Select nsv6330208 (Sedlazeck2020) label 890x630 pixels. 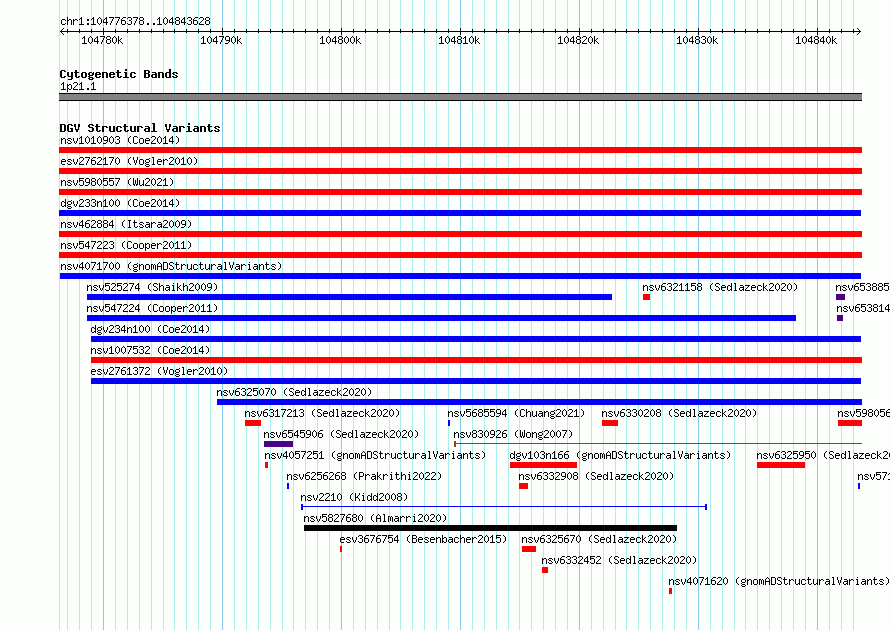point(679,413)
